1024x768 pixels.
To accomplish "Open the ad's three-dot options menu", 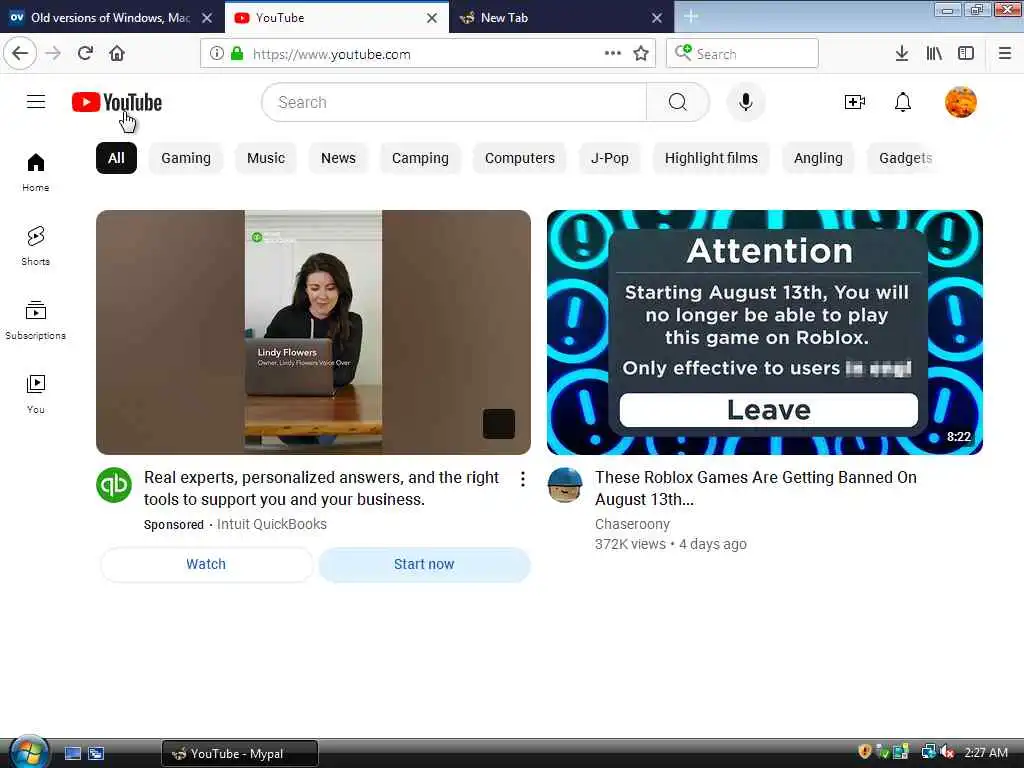I will click(x=522, y=479).
